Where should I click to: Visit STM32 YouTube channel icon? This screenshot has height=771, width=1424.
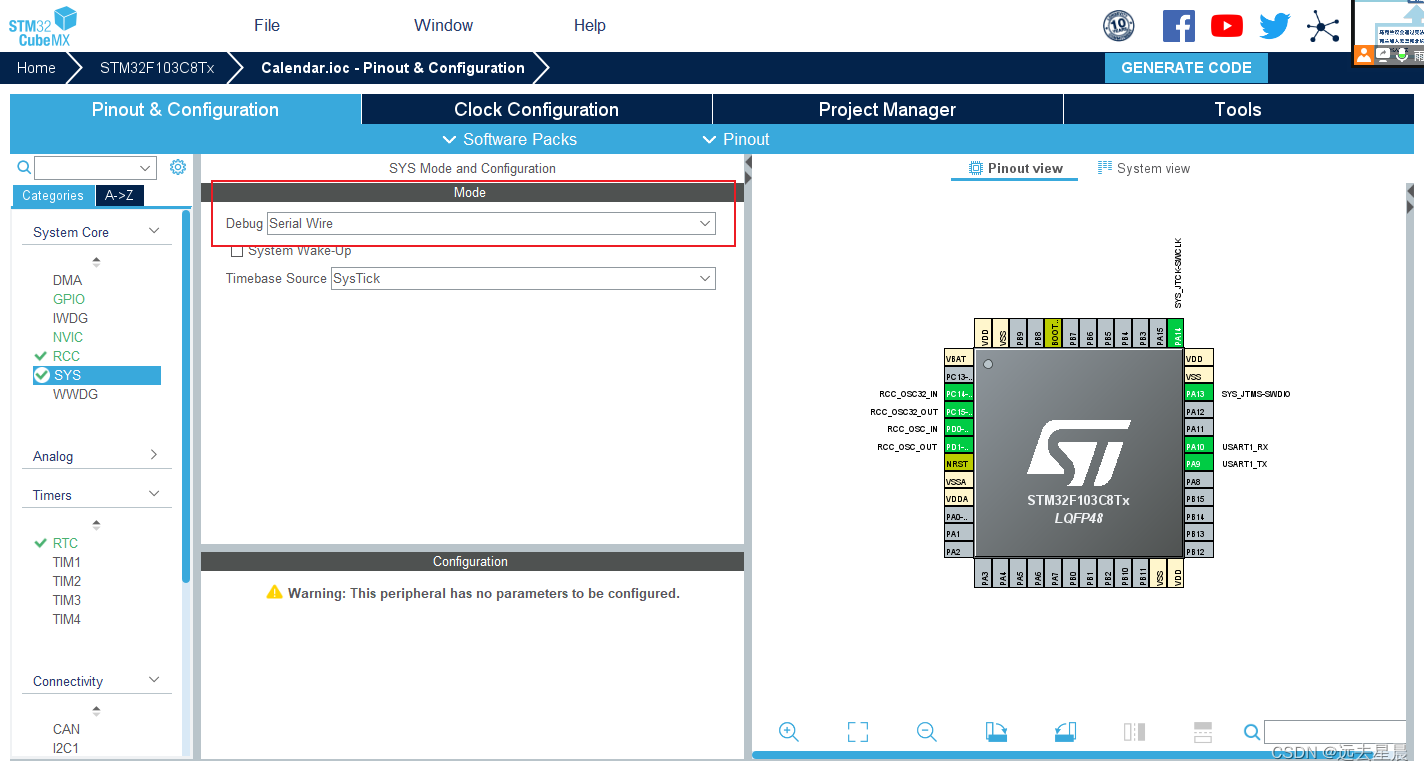(1226, 26)
